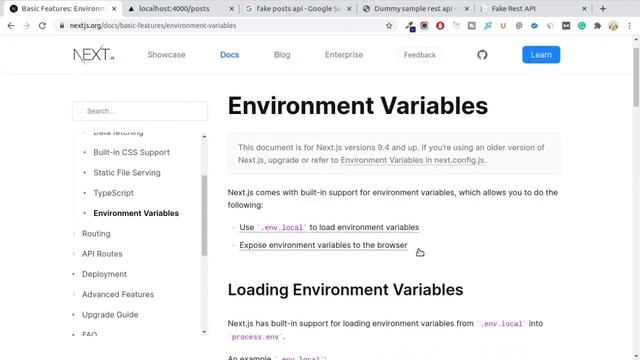Click the red letter U extension icon
Image resolution: width=640 pixels, height=360 pixels.
coord(503,26)
